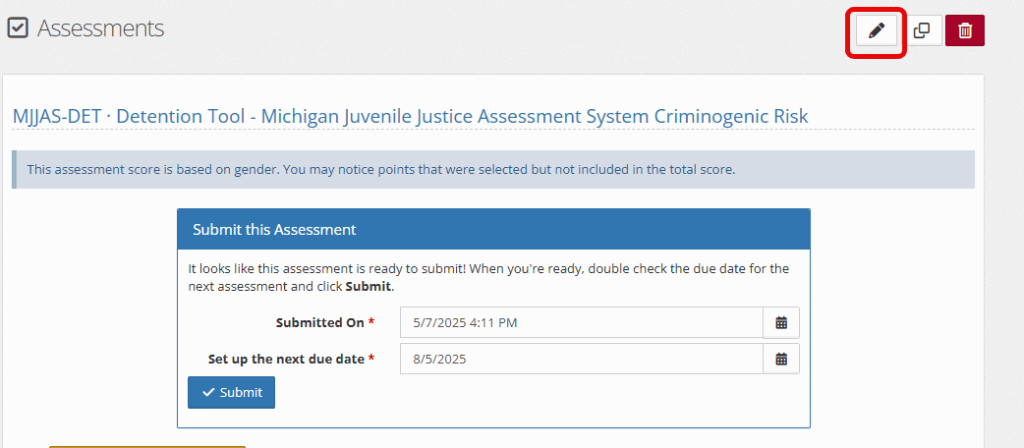1024x448 pixels.
Task: Click the pencil edit icon
Action: click(876, 31)
